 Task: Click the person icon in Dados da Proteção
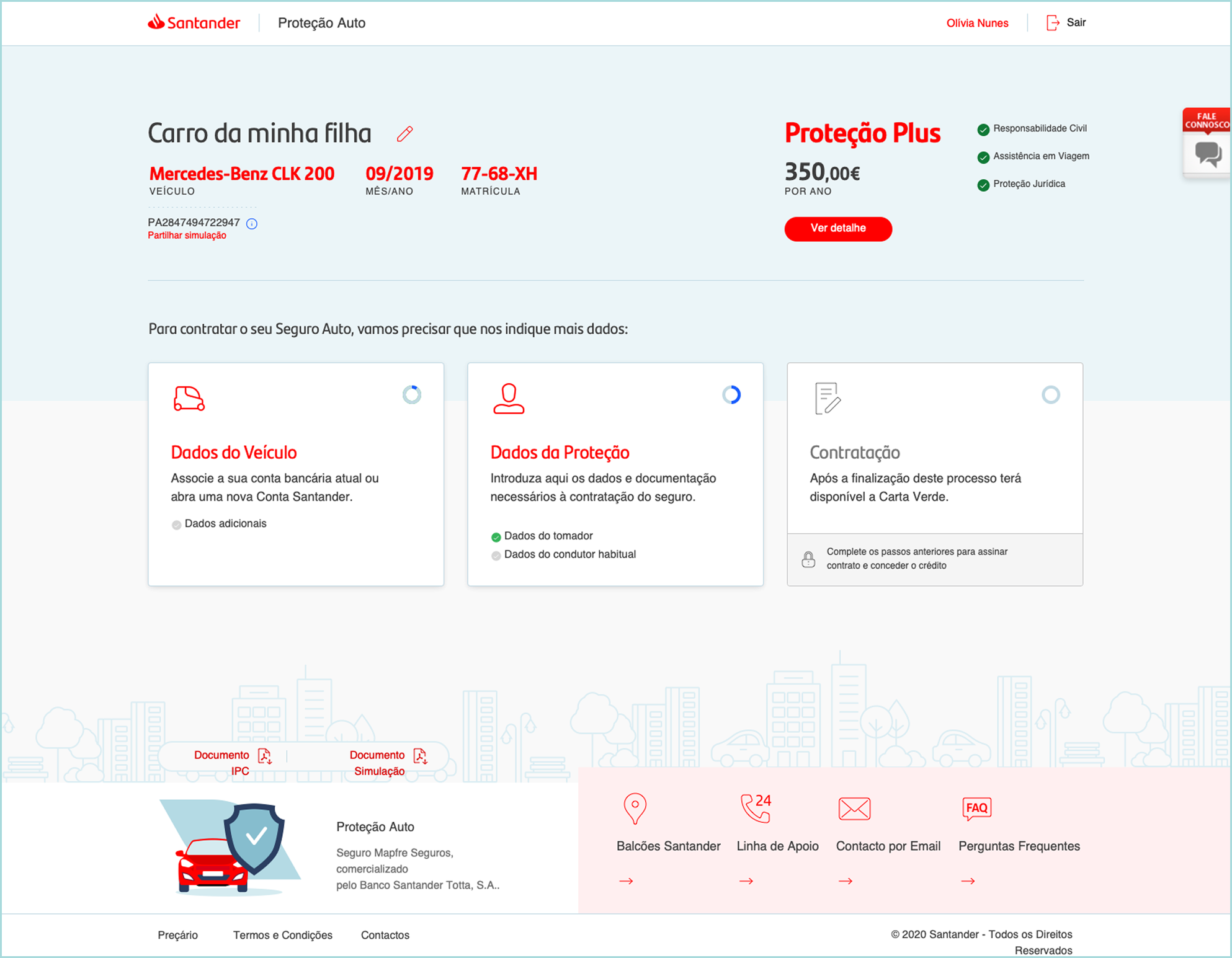pos(509,398)
